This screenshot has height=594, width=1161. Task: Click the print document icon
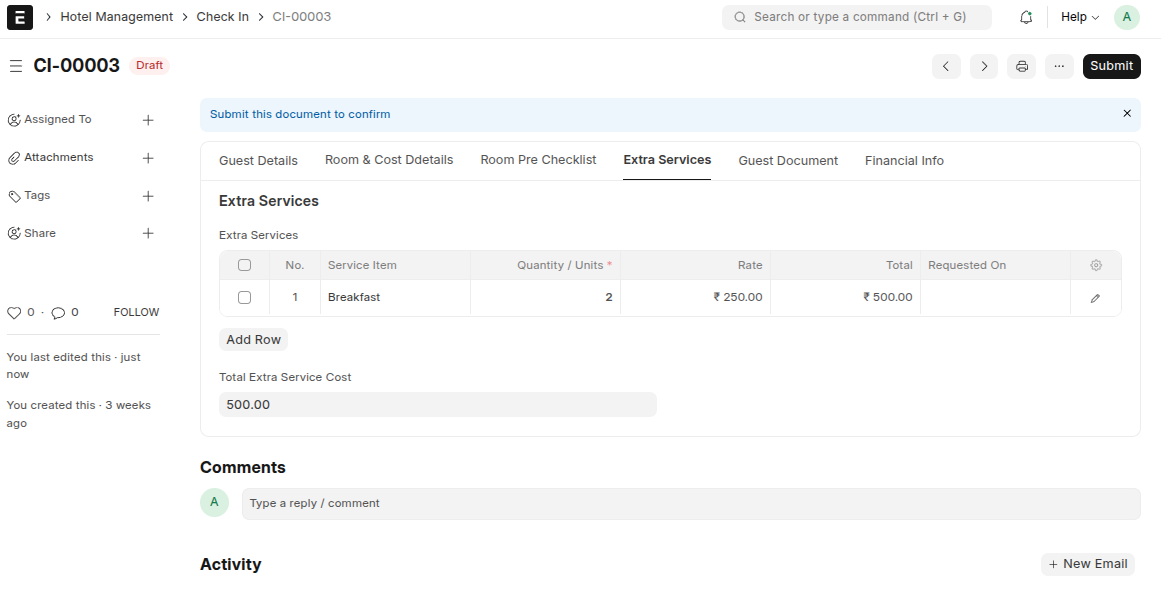[1021, 66]
